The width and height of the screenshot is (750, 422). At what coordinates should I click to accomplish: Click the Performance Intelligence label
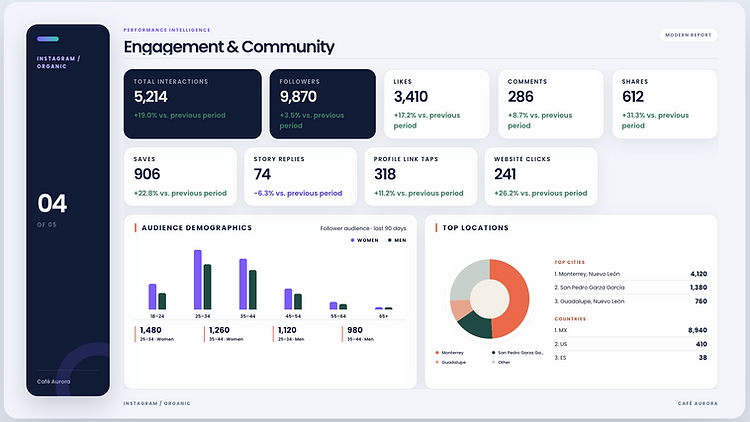[x=167, y=30]
